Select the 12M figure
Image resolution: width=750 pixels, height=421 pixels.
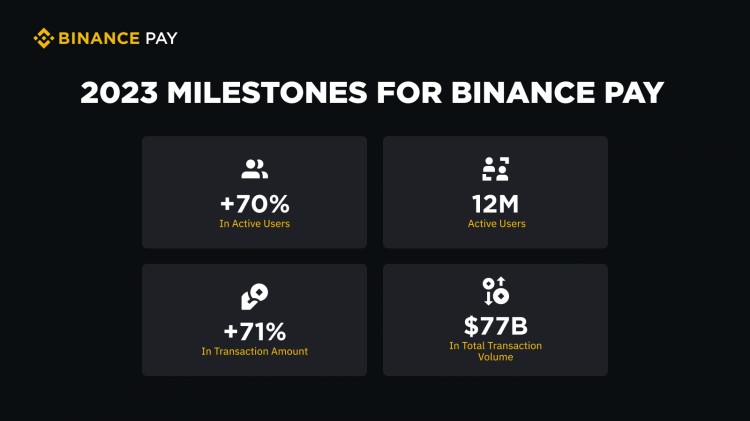[x=496, y=203]
